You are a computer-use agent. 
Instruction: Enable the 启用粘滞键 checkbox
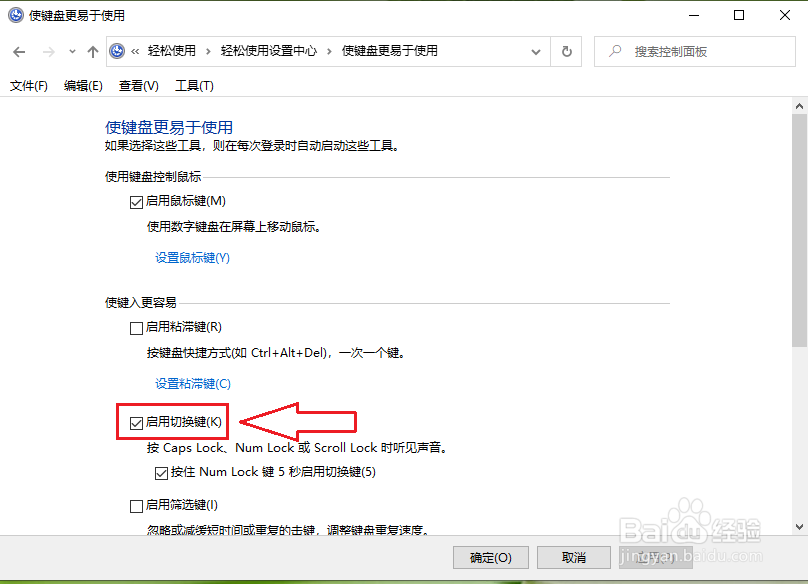coord(136,327)
